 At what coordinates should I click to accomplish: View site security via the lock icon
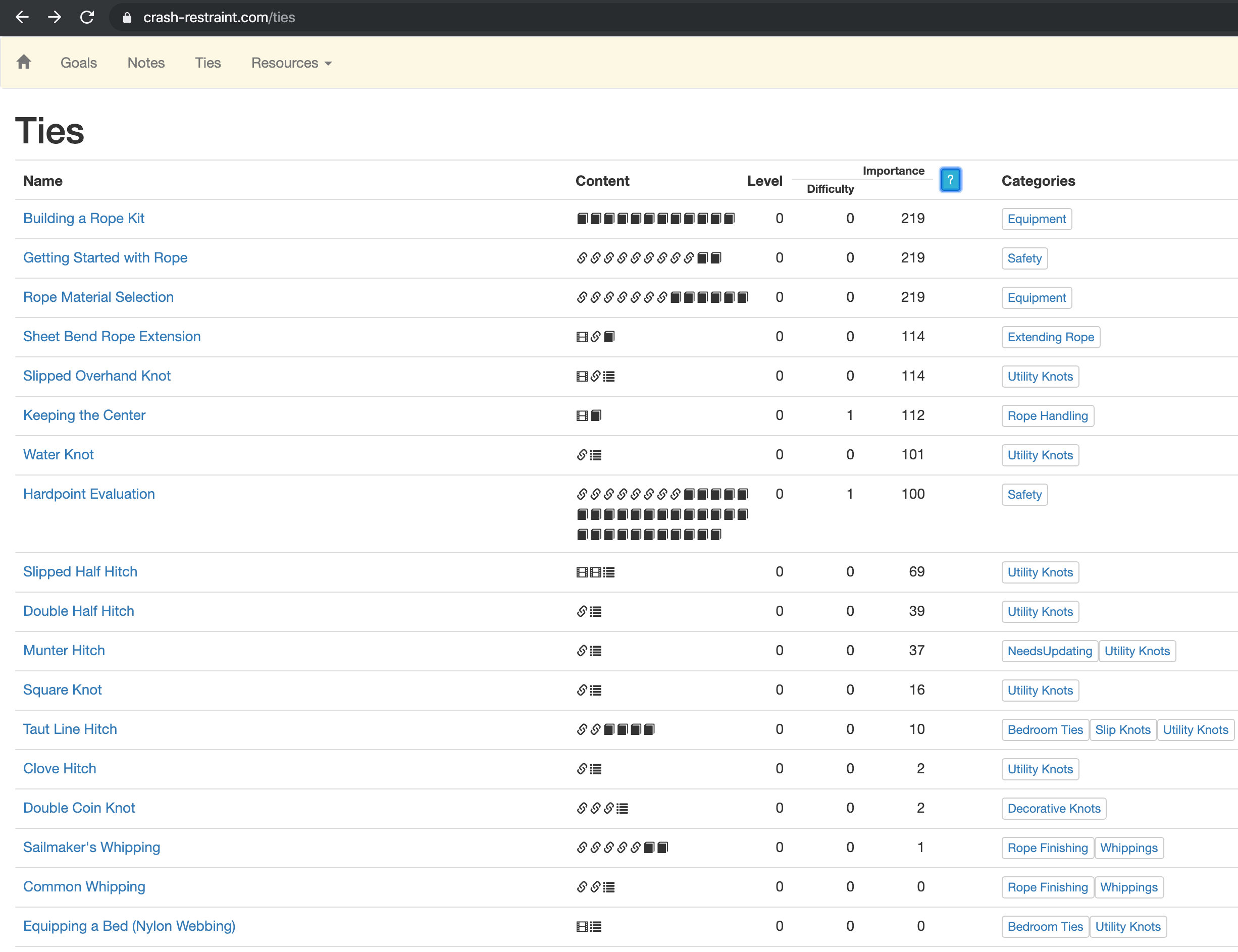[127, 18]
